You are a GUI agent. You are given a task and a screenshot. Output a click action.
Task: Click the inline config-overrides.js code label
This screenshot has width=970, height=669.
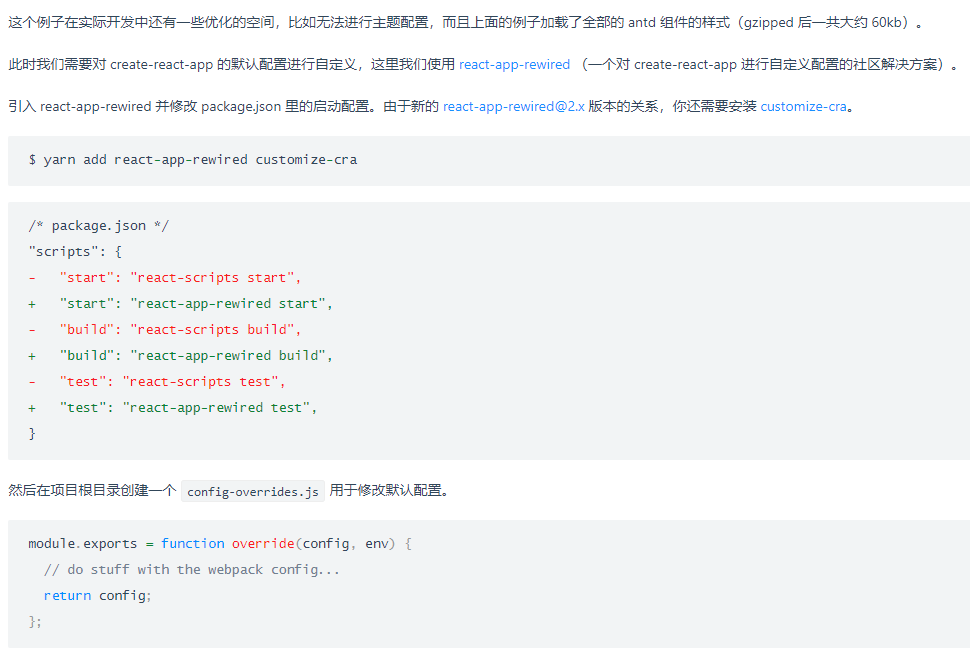coord(253,491)
